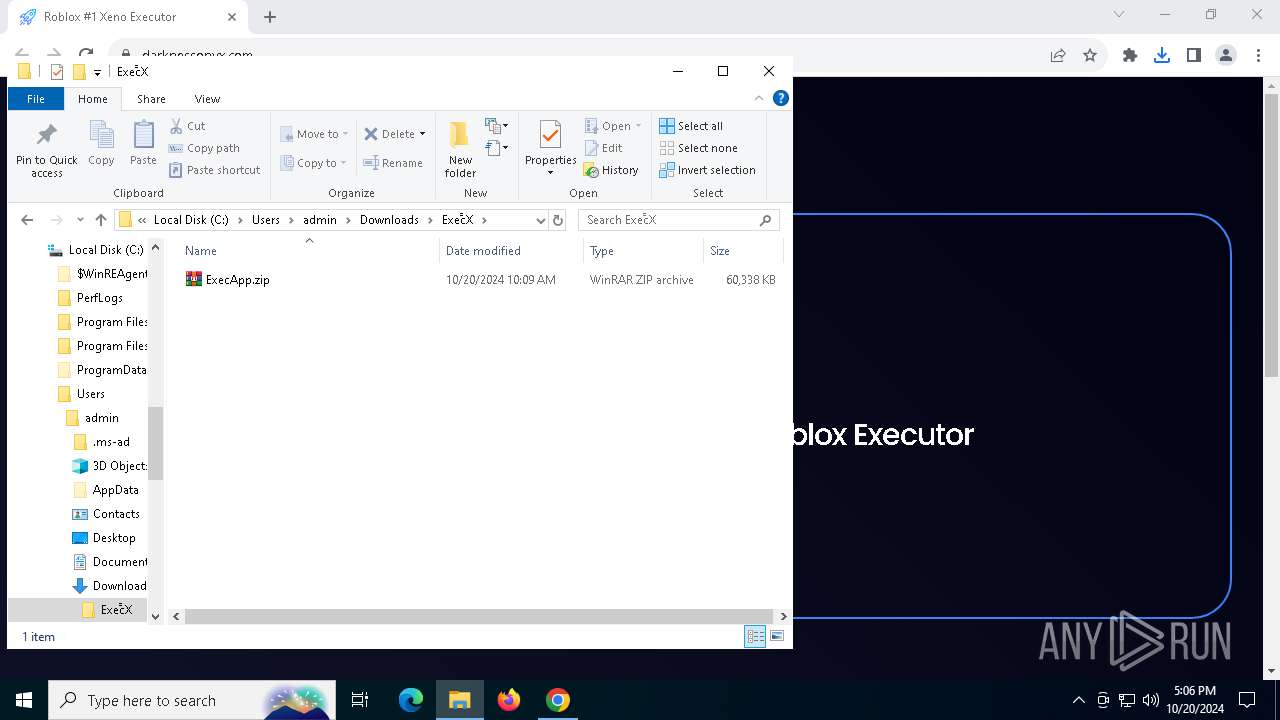This screenshot has height=720, width=1280.
Task: Click the Copy ribbon icon
Action: 101,143
